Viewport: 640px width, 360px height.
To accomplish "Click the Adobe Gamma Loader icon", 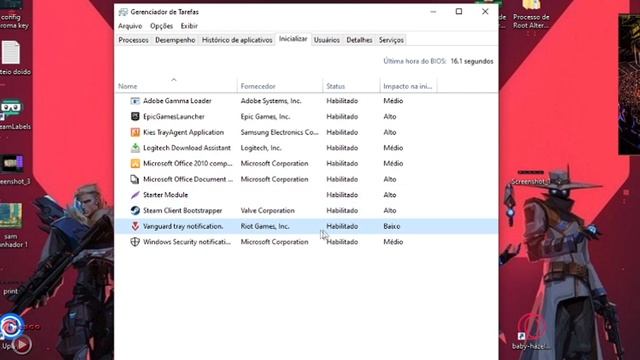I will 135,101.
